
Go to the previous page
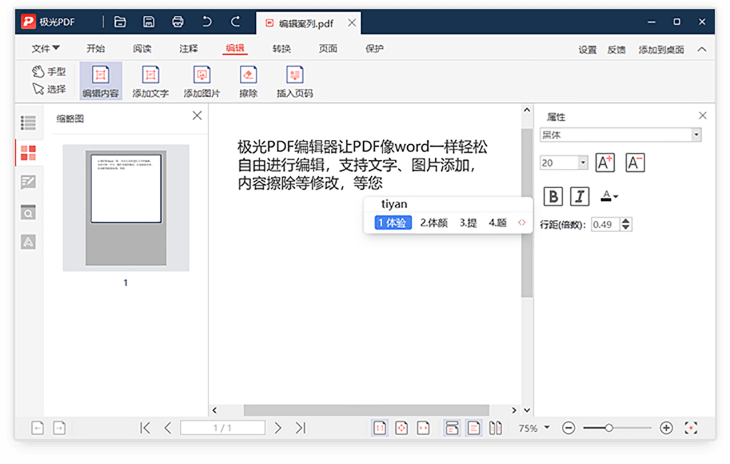(168, 428)
